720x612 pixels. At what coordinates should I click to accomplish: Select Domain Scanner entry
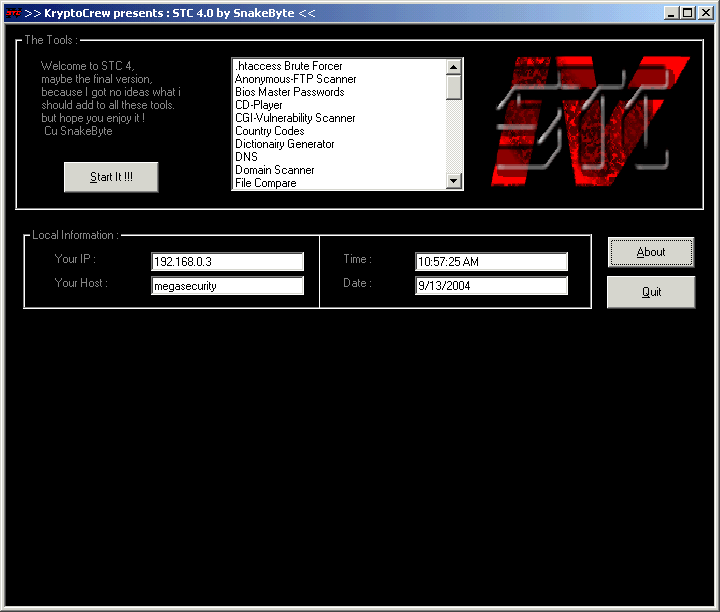275,170
